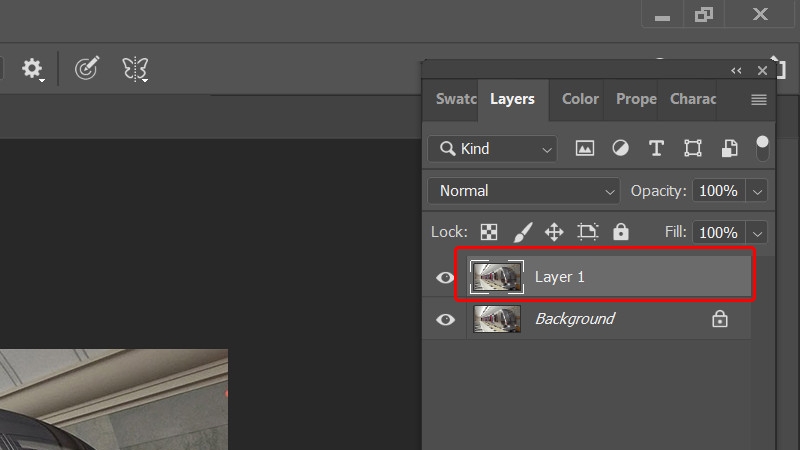Click the Layer 1 name
This screenshot has width=800, height=450.
pos(559,277)
